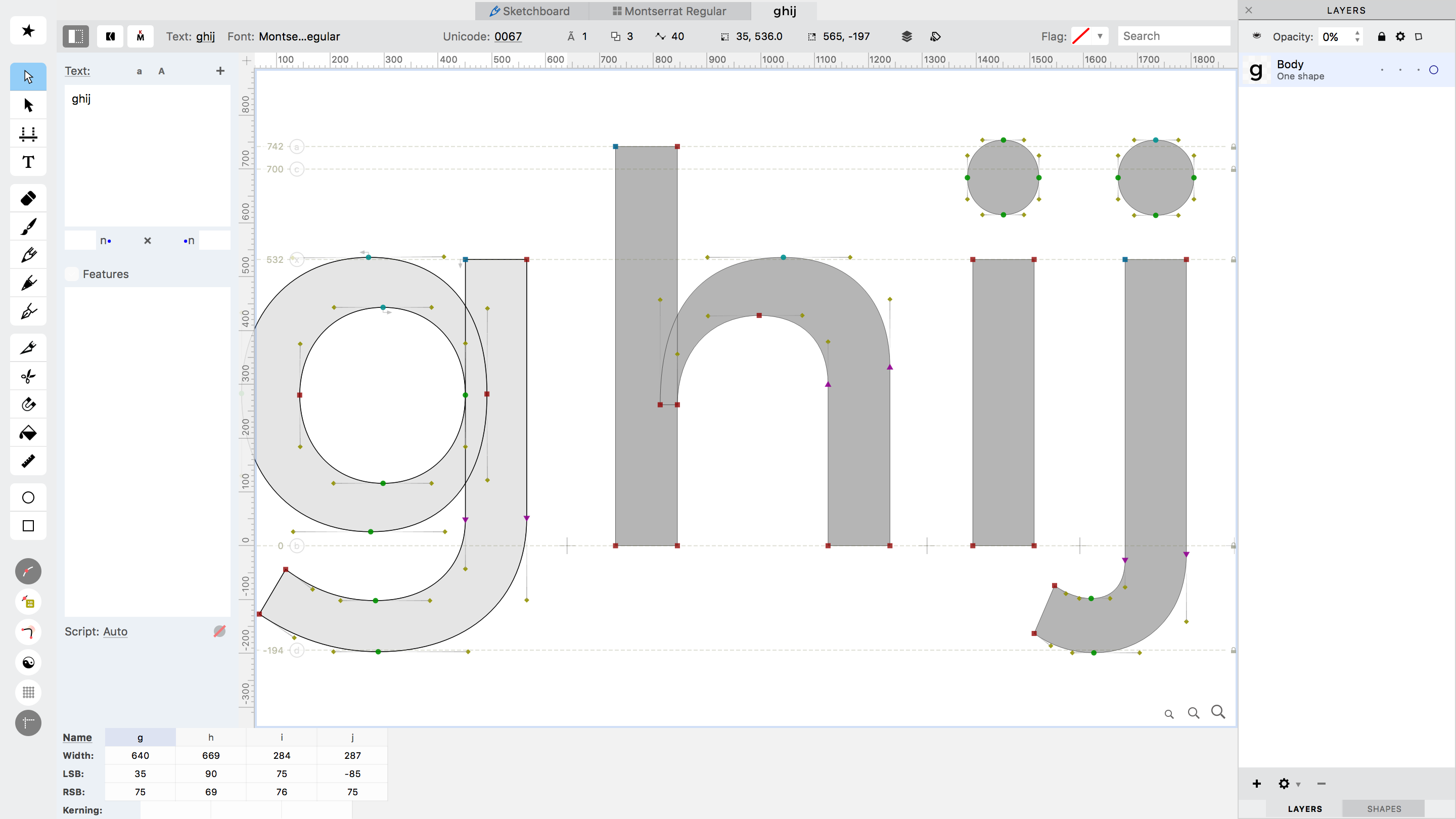Viewport: 1456px width, 819px height.
Task: Select the Knife (scissors) tool
Action: [x=27, y=376]
